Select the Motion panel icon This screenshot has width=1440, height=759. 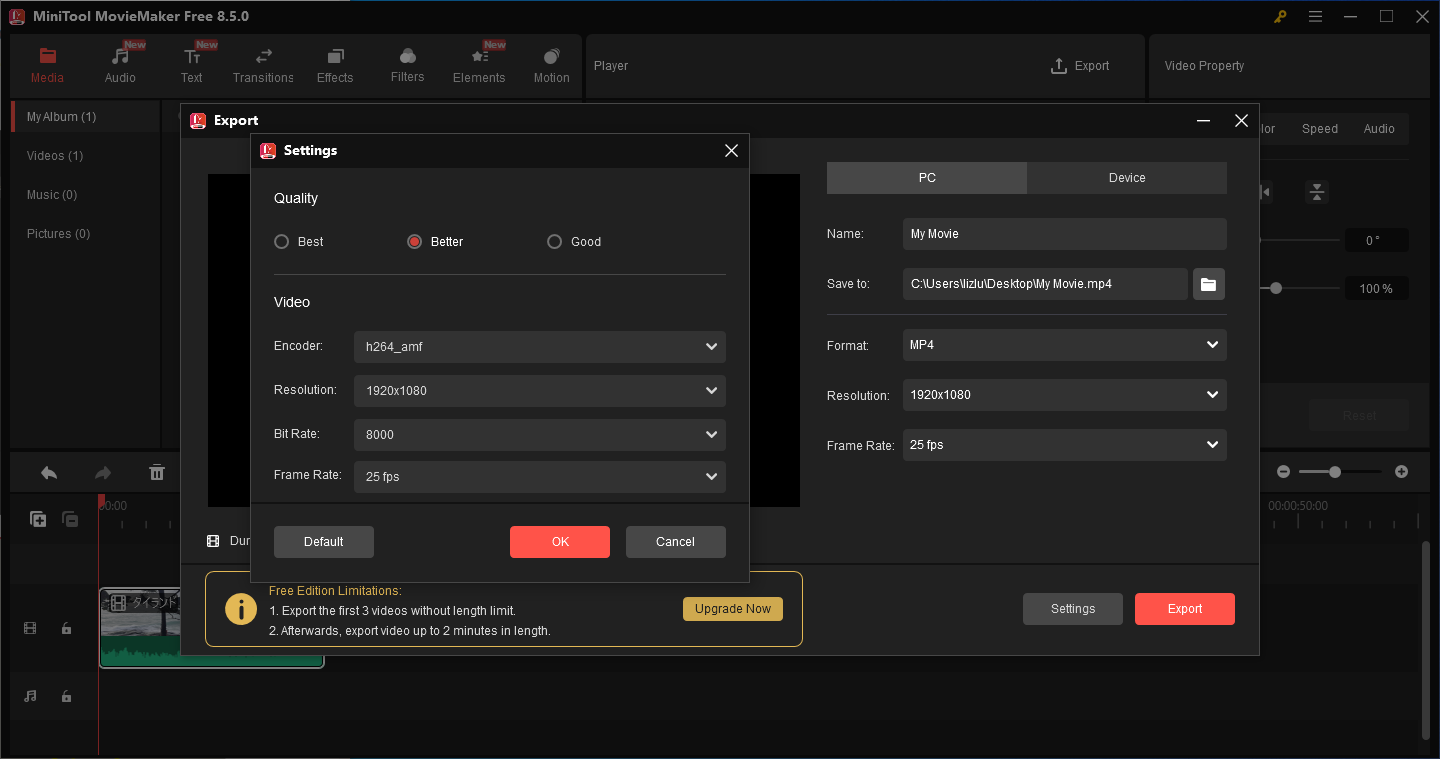click(551, 65)
